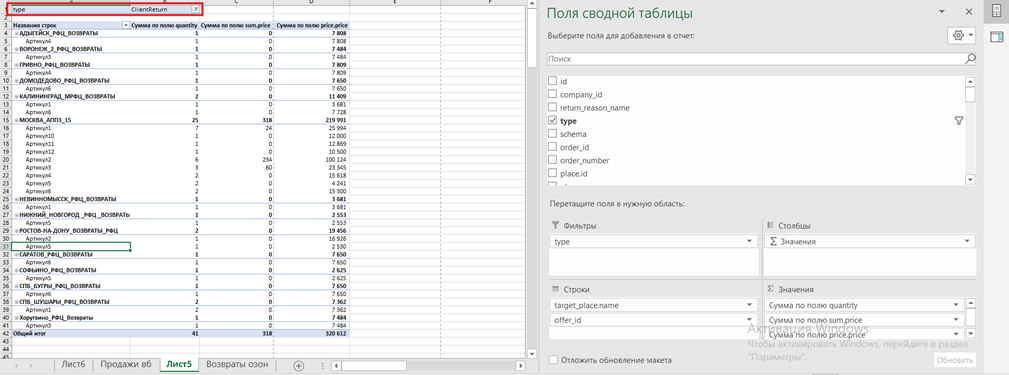Click the magnifier icon in the field search box
The height and width of the screenshot is (375, 1009).
pos(970,59)
